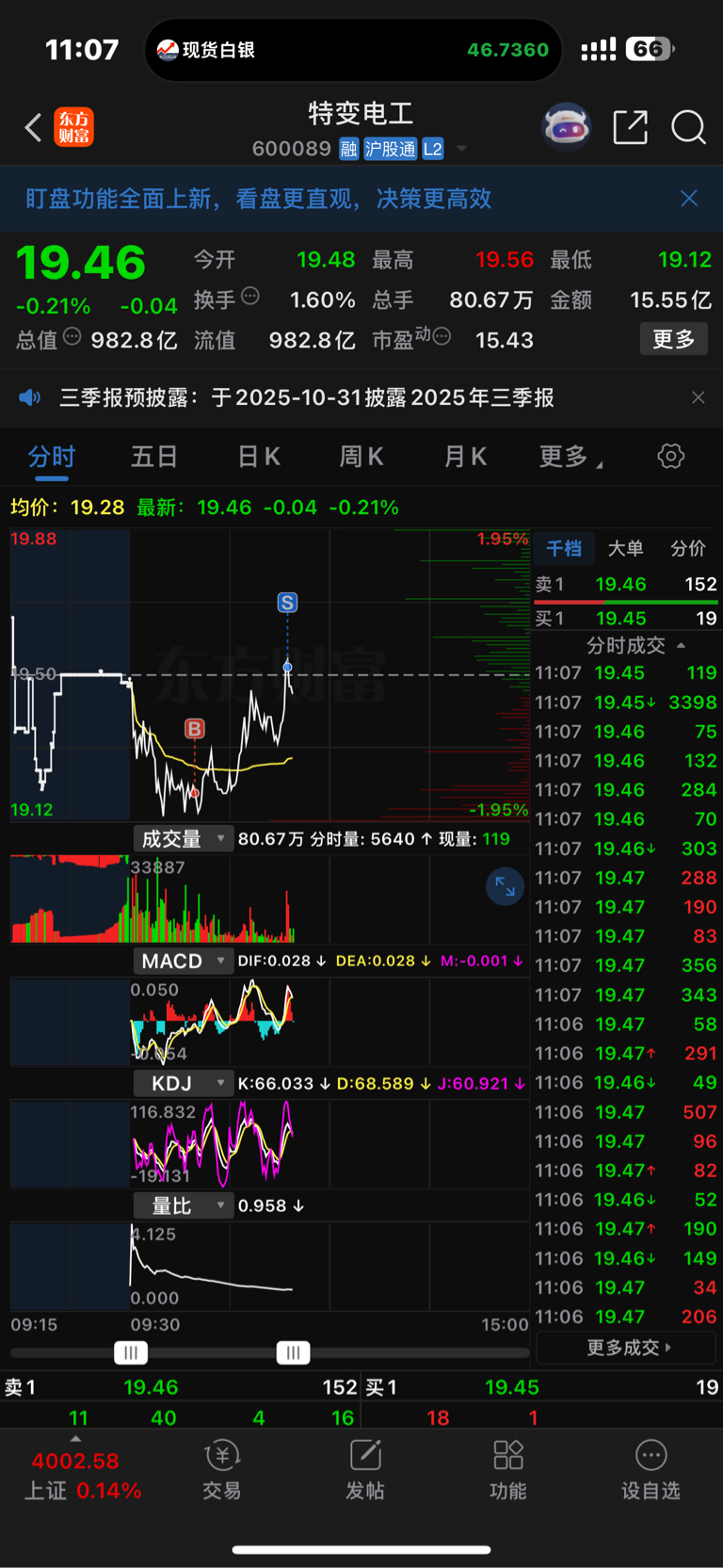The image size is (723, 1568).
Task: Grab the left timeline range handle
Action: click(x=131, y=1353)
